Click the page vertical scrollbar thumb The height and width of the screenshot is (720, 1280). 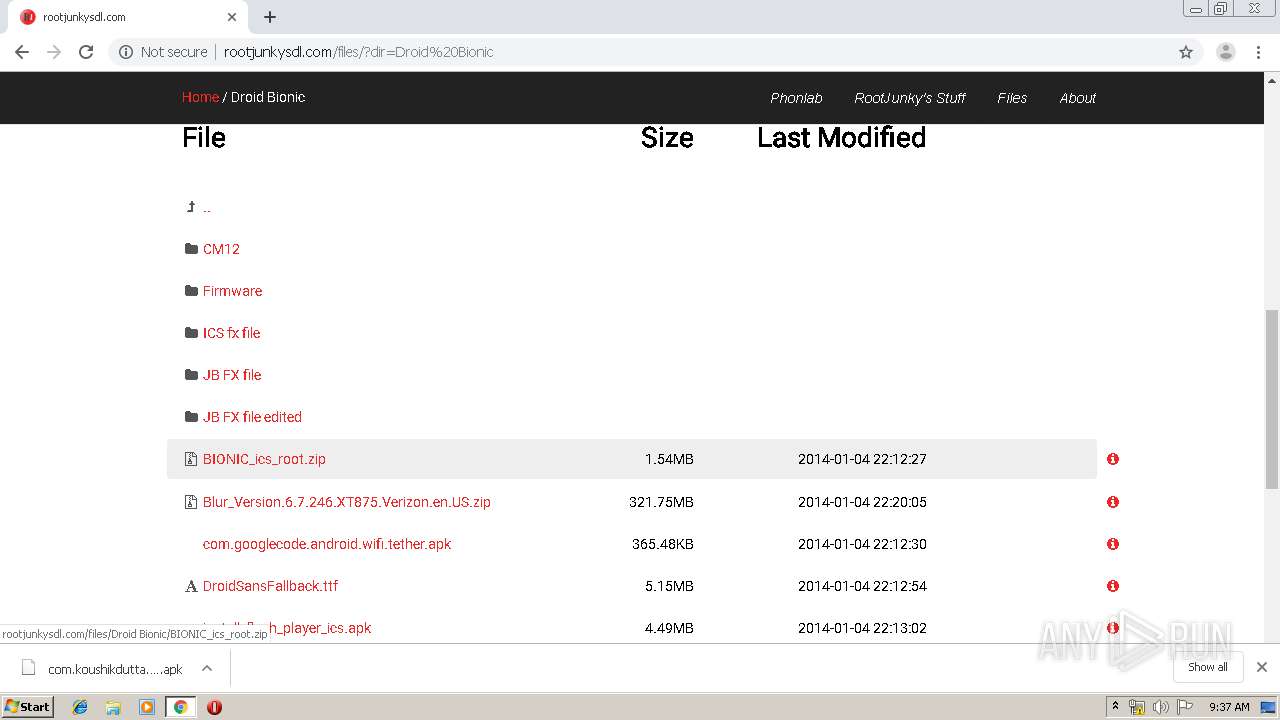click(1272, 399)
